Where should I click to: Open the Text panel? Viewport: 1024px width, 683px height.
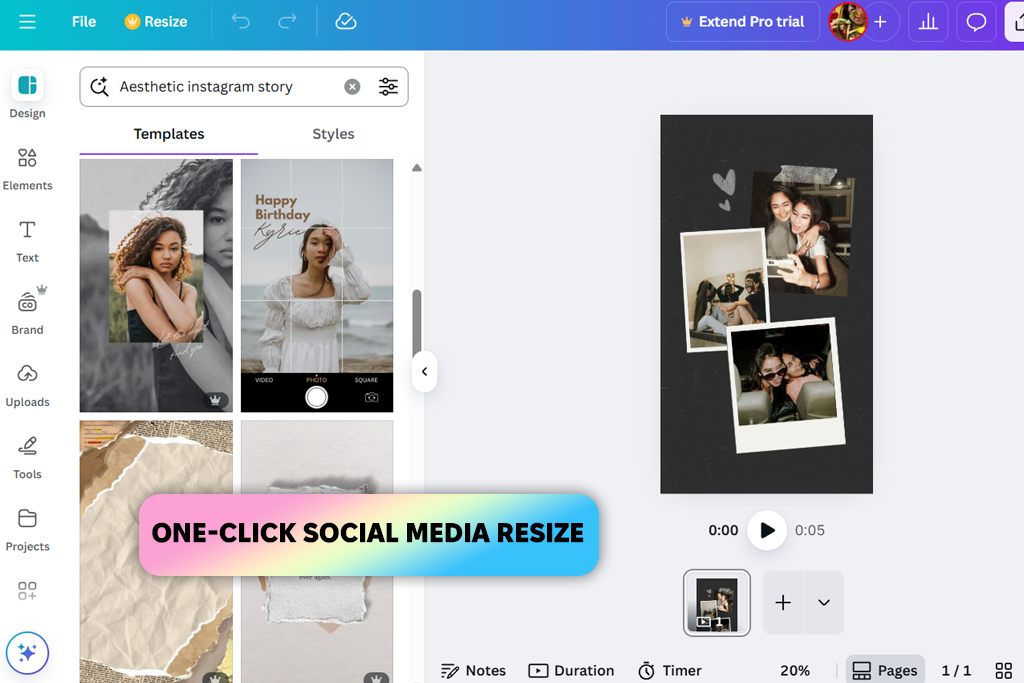[27, 241]
